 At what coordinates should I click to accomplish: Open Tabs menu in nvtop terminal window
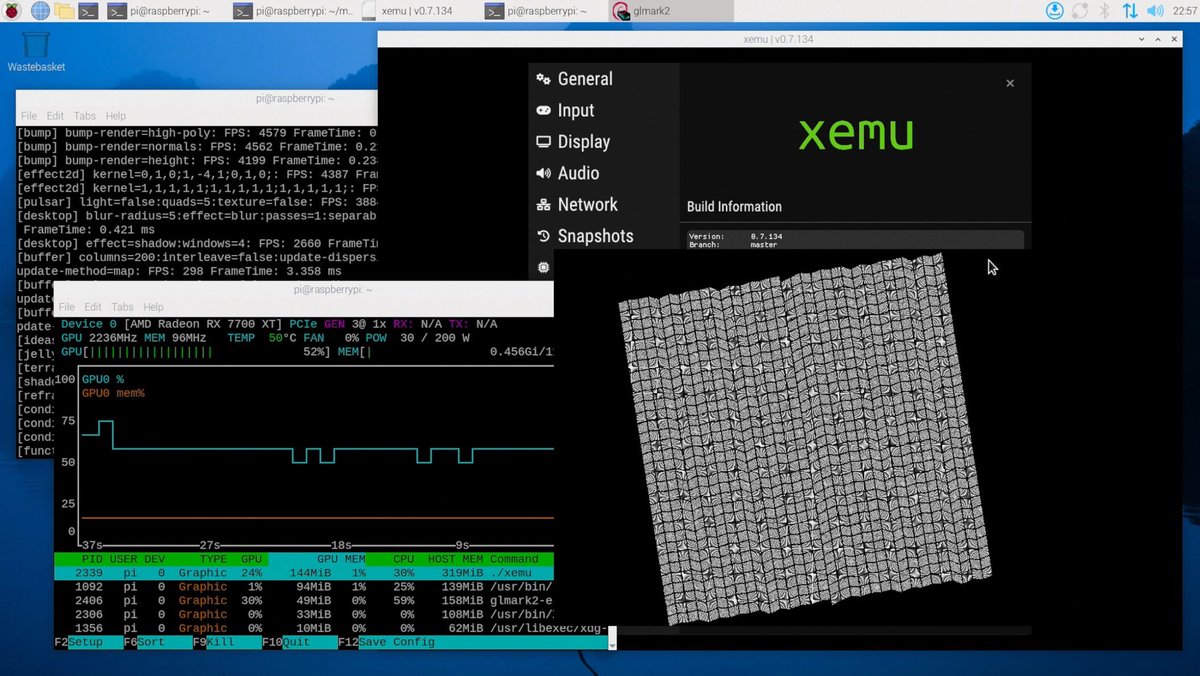(123, 307)
